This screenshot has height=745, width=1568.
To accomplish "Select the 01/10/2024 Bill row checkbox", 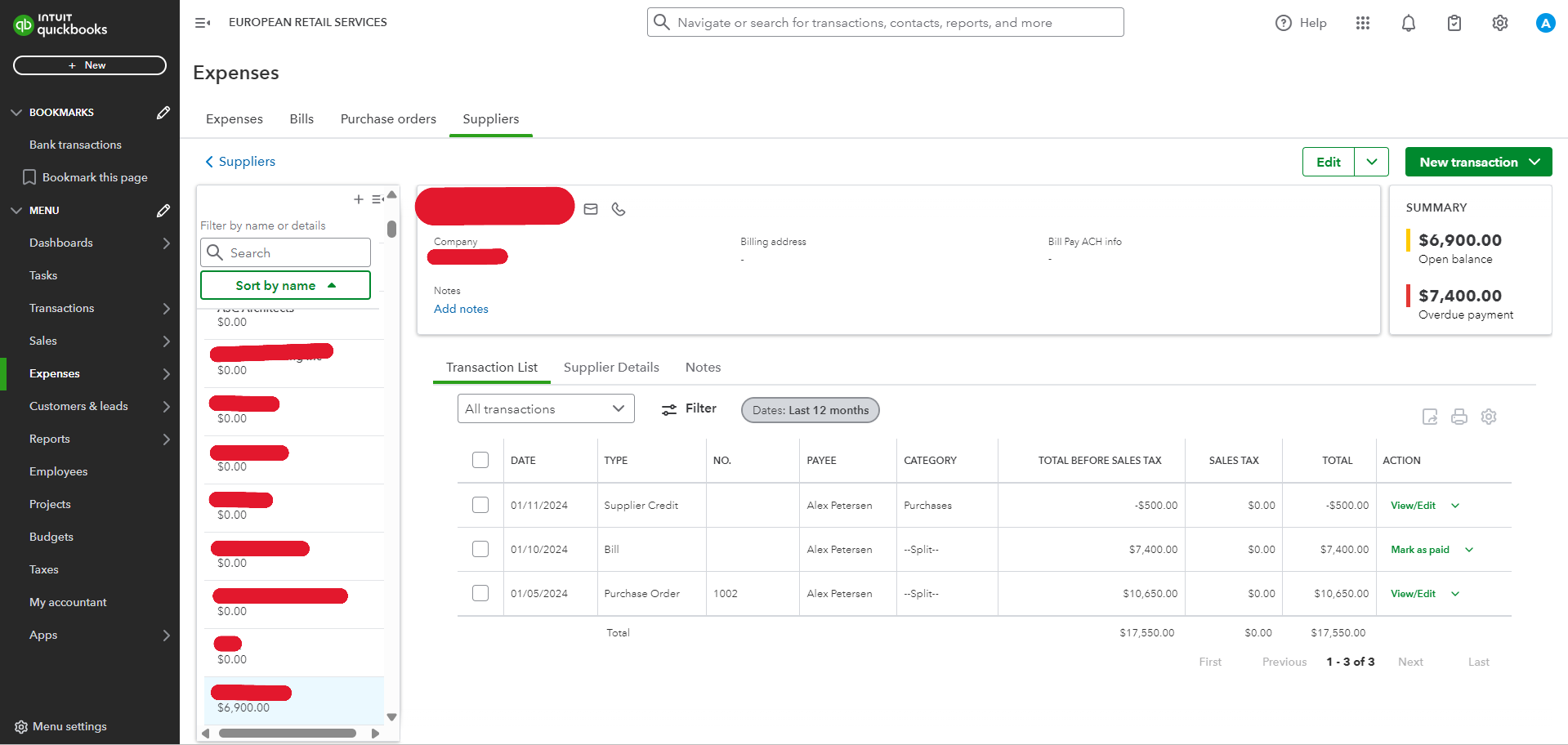I will point(480,550).
